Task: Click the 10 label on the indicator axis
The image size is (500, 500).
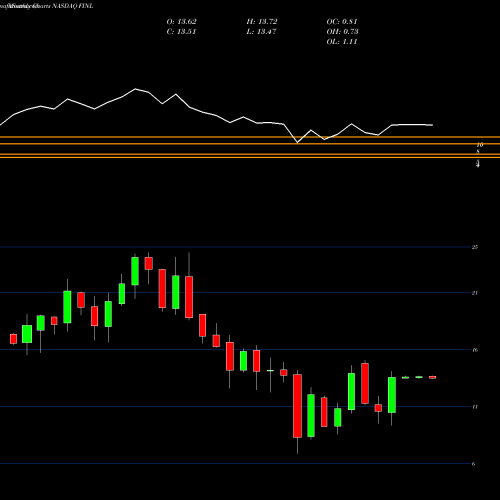Action: 480,145
